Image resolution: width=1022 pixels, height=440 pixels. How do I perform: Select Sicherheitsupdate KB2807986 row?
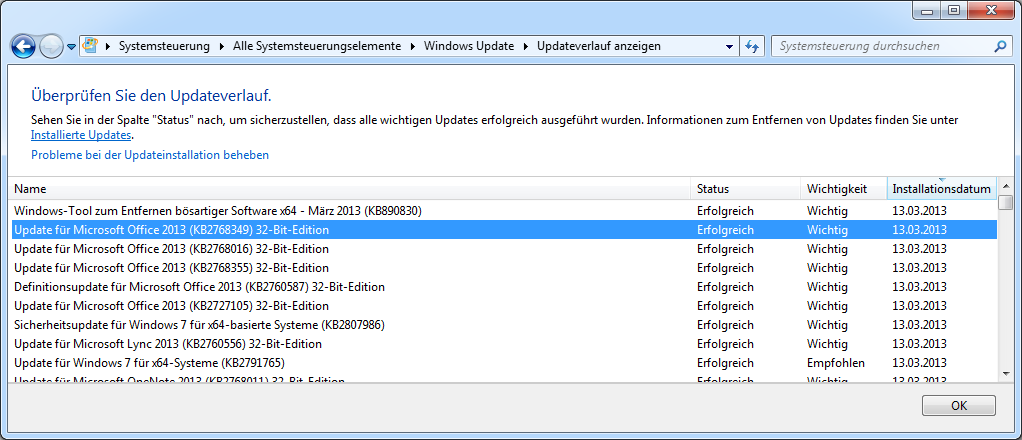click(x=503, y=324)
